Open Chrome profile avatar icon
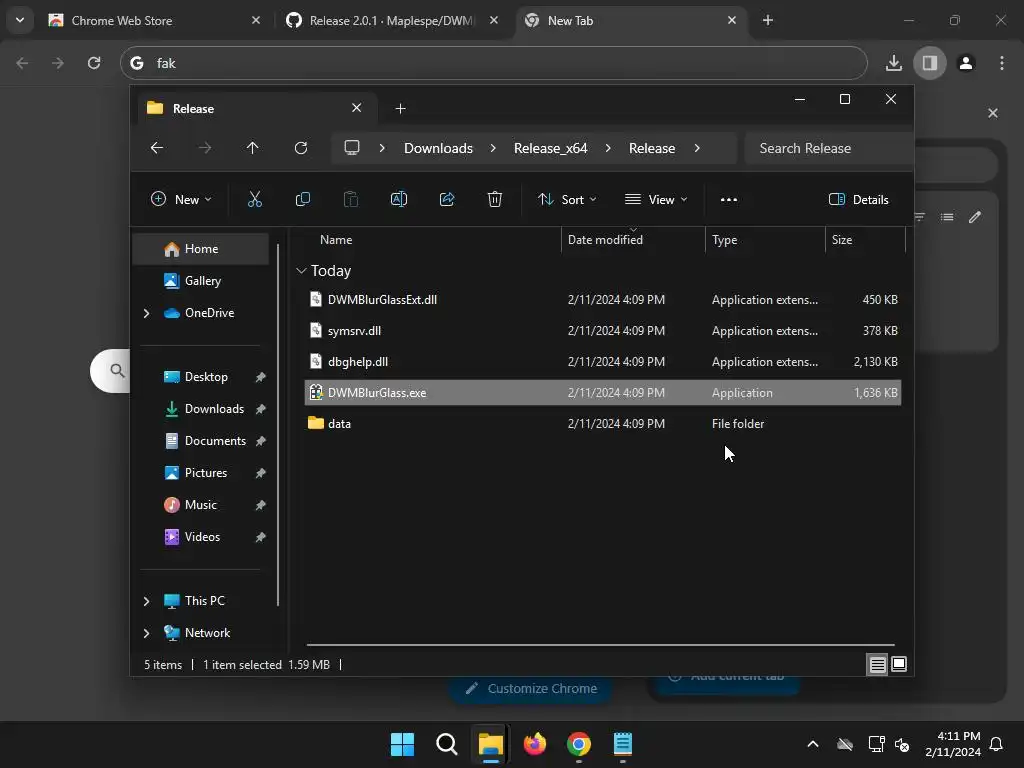Viewport: 1024px width, 768px height. click(x=966, y=63)
